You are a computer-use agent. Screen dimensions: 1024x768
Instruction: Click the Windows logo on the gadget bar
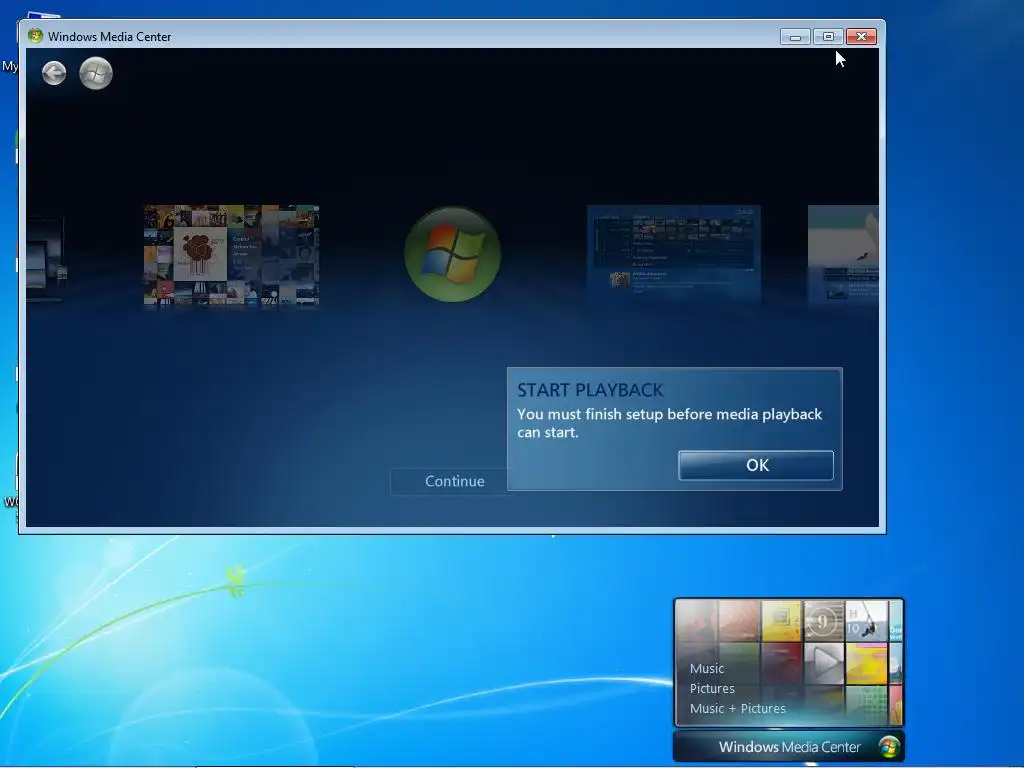click(x=889, y=746)
